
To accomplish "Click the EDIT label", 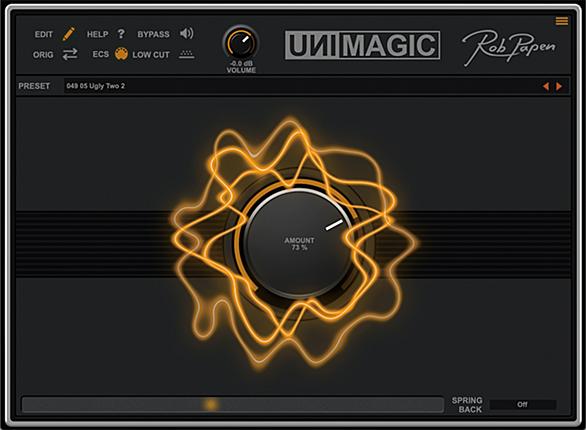I will pos(44,34).
